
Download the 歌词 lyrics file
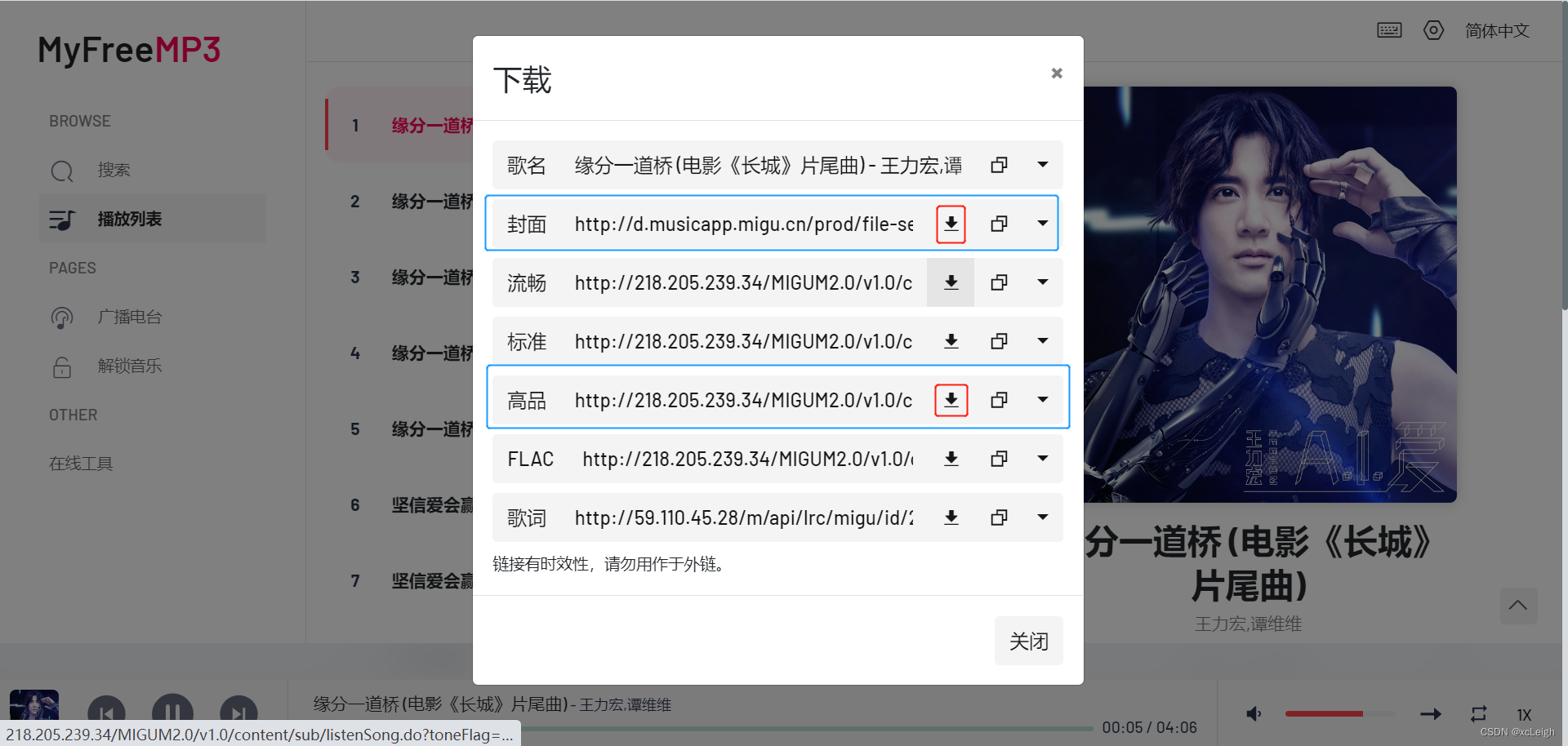[x=951, y=517]
